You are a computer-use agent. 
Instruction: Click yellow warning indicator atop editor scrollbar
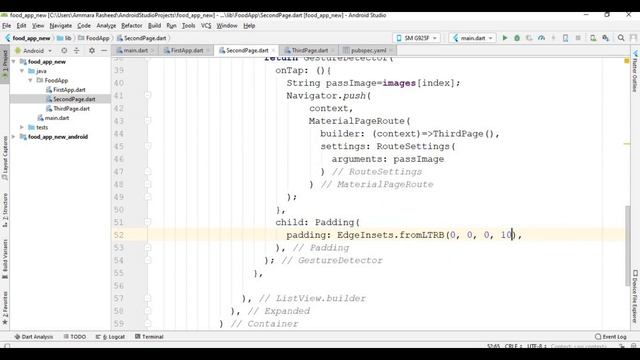pos(627,61)
